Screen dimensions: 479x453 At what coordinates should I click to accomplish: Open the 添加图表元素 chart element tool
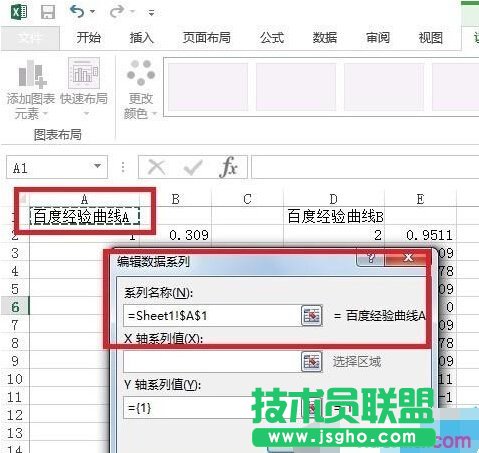pos(30,89)
